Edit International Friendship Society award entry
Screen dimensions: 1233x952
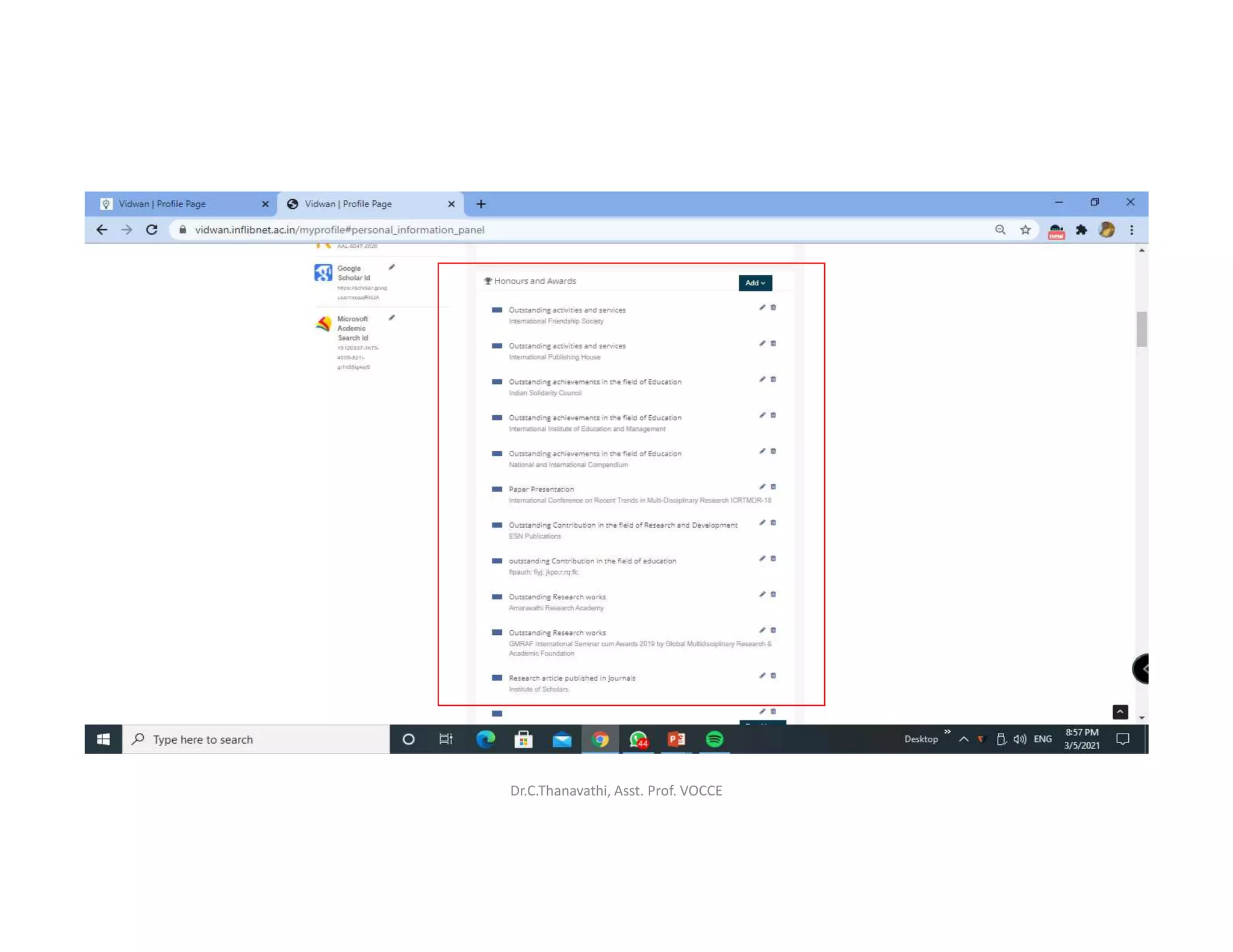tap(762, 308)
